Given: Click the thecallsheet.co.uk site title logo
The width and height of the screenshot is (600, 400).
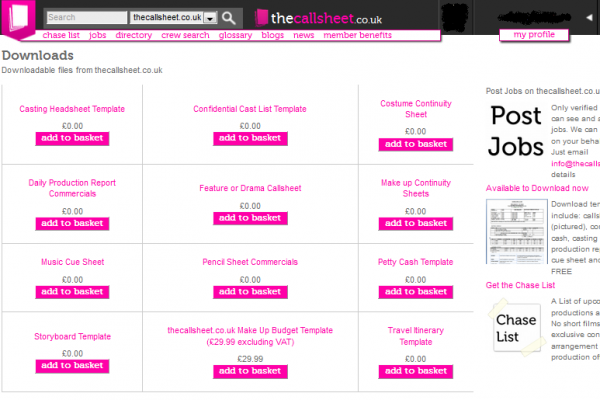Looking at the screenshot, I should pos(319,18).
